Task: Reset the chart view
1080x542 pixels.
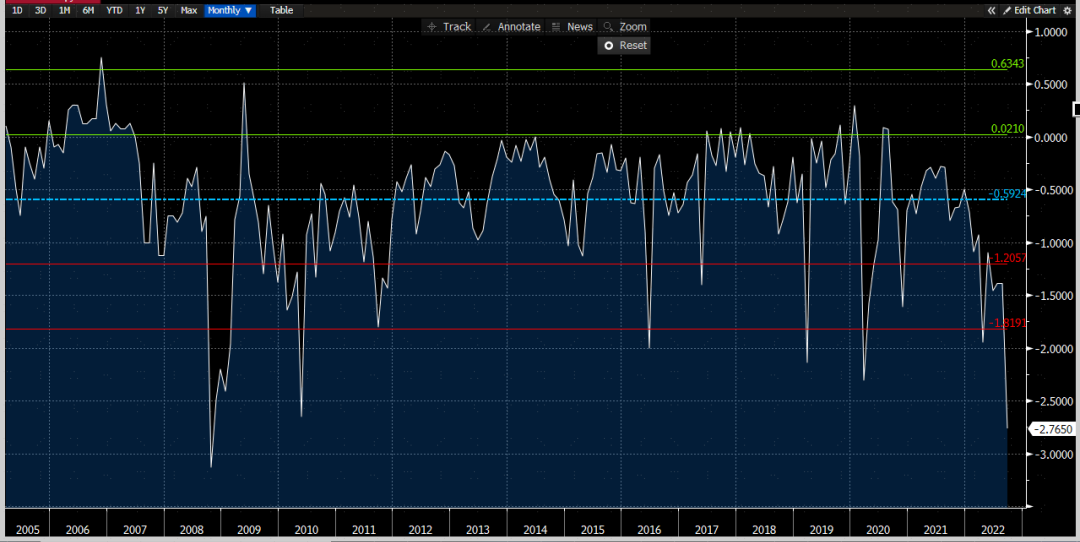Action: coord(625,45)
